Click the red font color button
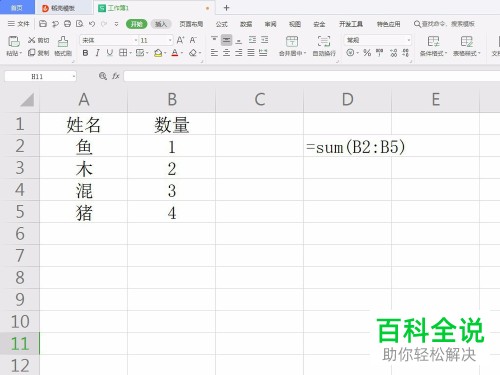This screenshot has height=375, width=500. coord(175,53)
